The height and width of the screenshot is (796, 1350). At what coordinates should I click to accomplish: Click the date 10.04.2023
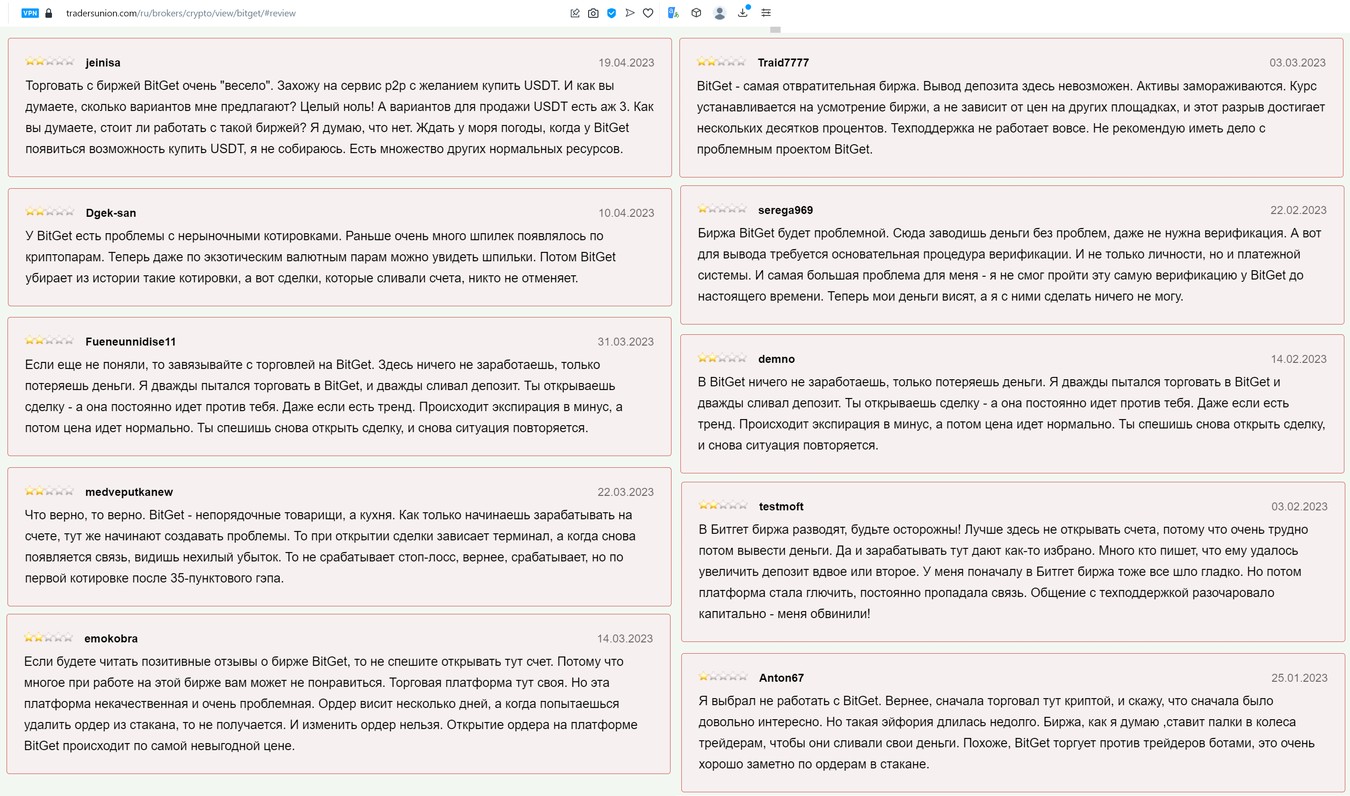(x=626, y=213)
